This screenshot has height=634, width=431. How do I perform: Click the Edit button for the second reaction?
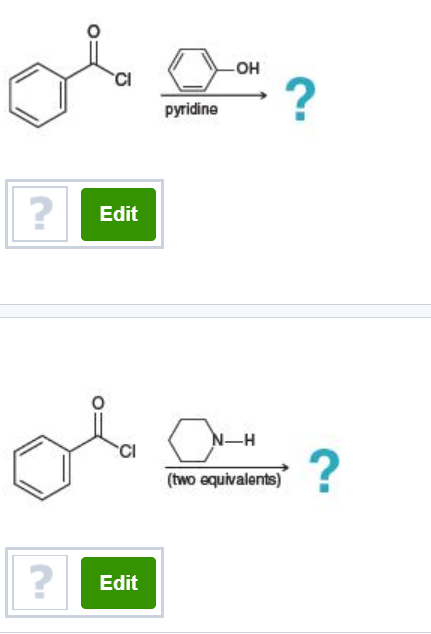coord(118,583)
